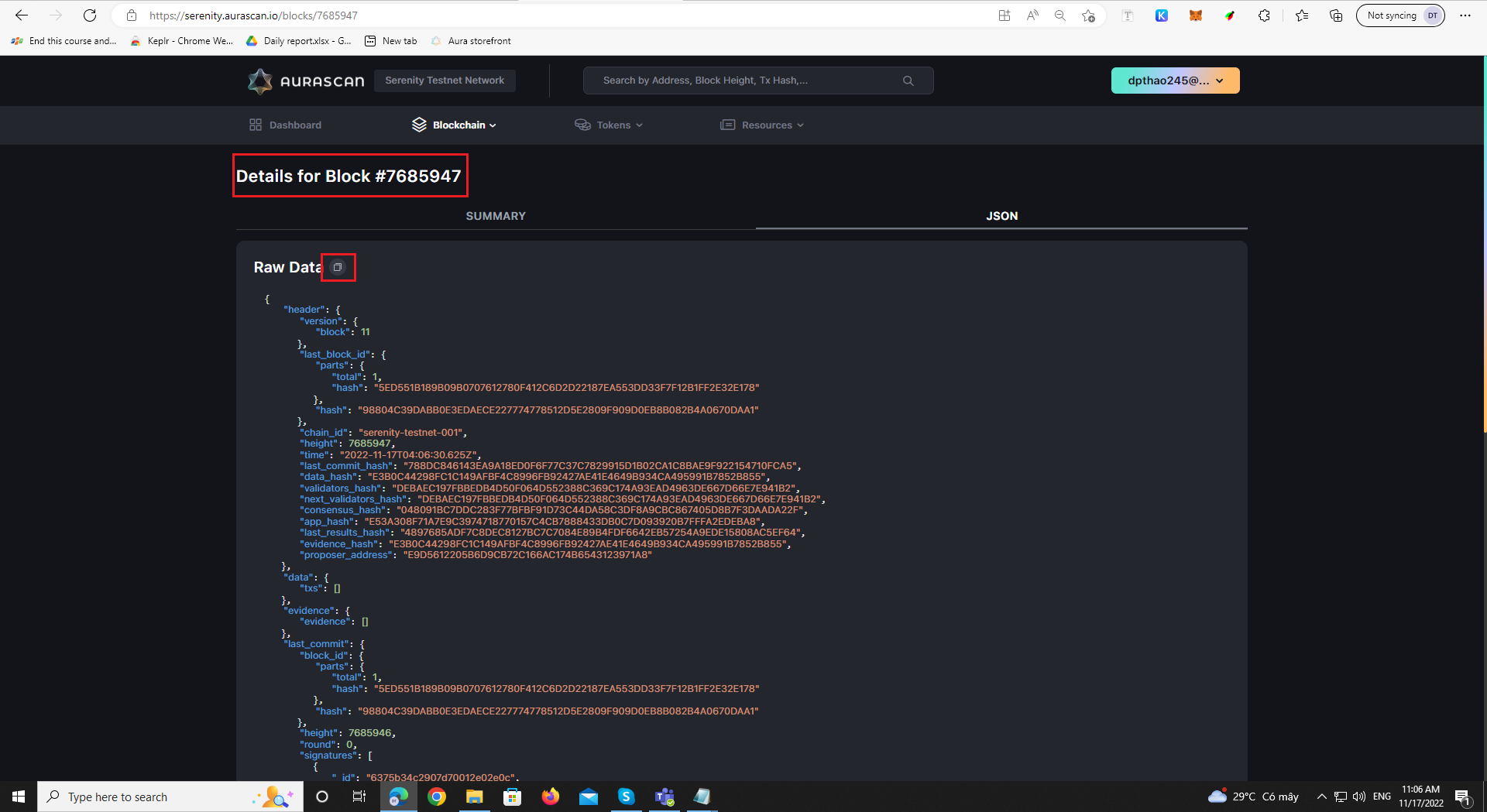Click the Favorites star icon
The width and height of the screenshot is (1487, 812).
pos(1302,15)
